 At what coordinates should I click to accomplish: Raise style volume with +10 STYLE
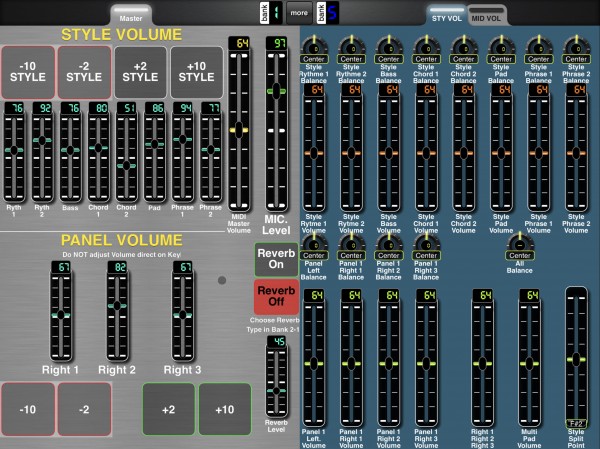tap(196, 72)
